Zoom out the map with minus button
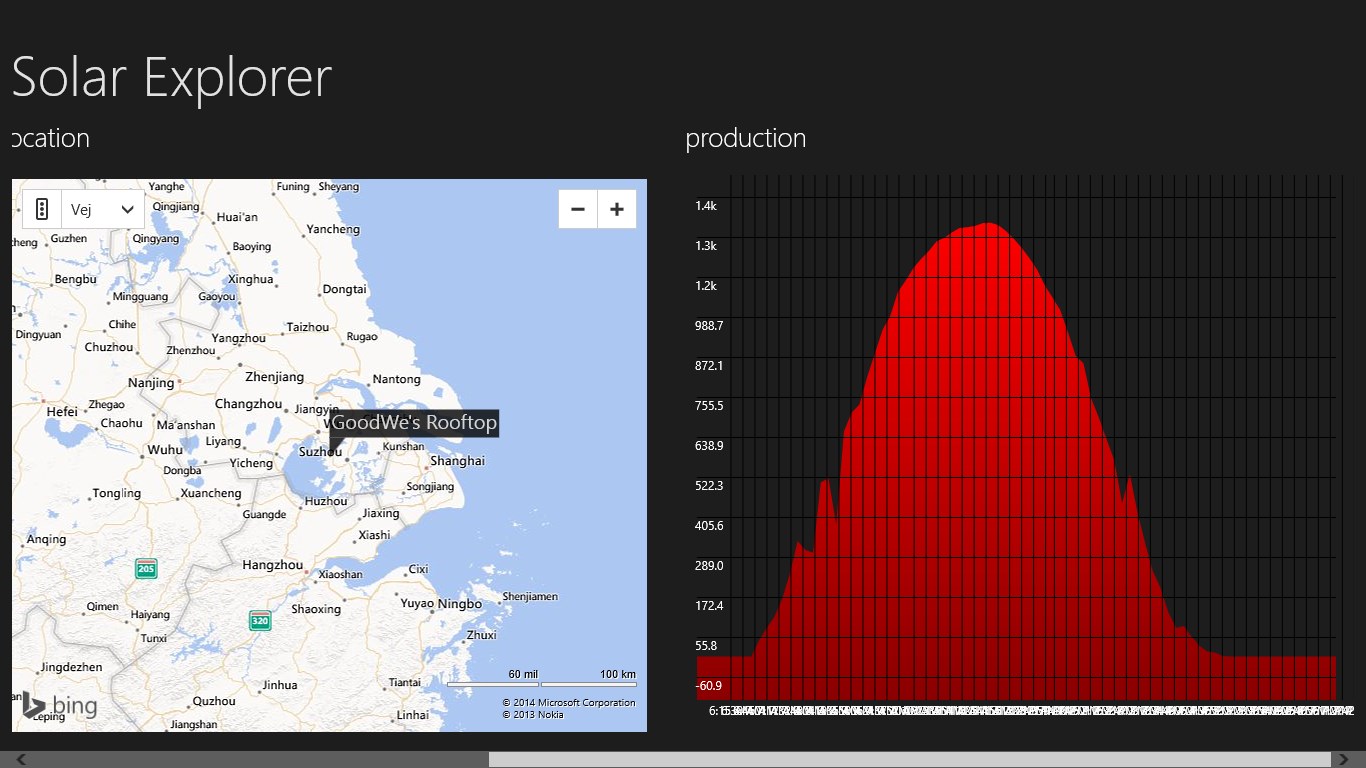 tap(578, 209)
